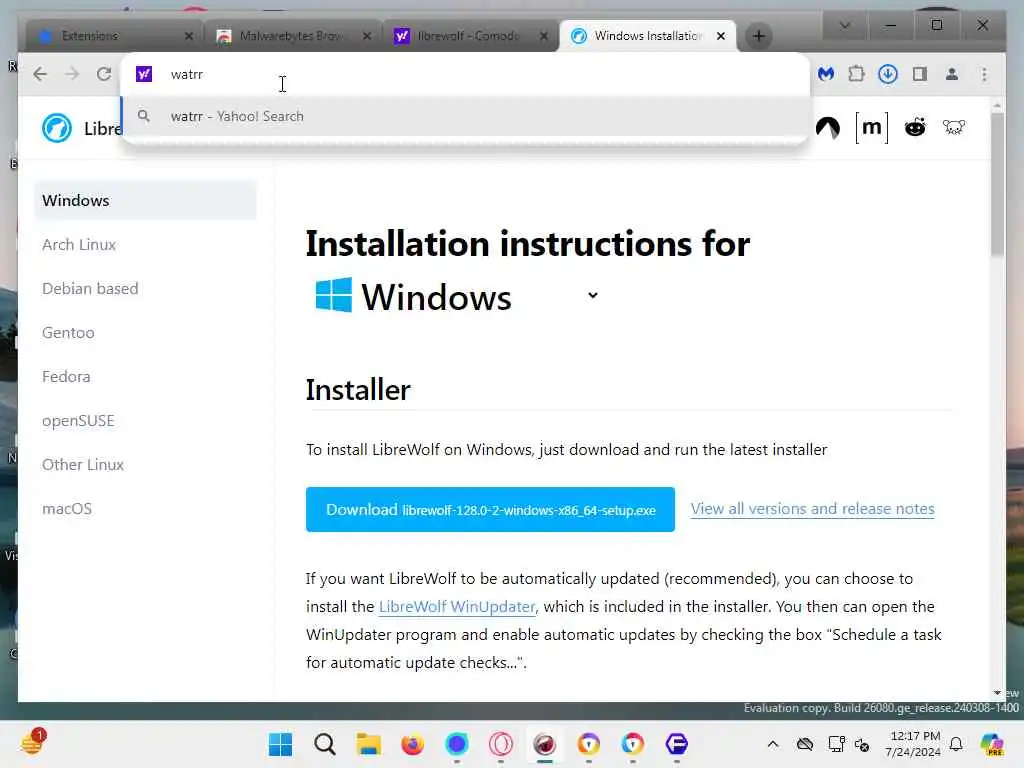
Task: Toggle the side panel icon
Action: (920, 74)
